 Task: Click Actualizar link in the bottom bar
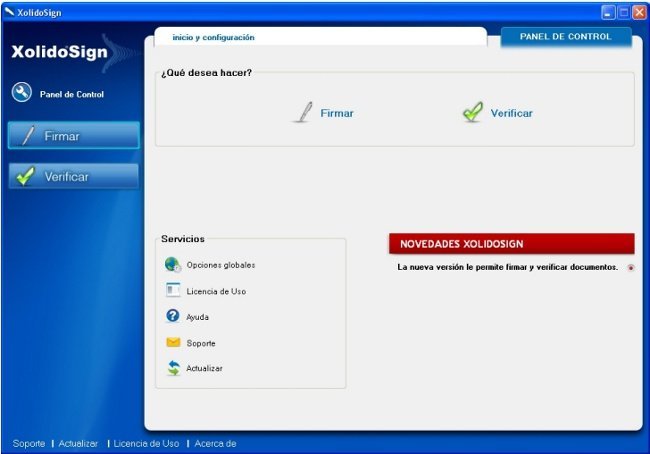(x=78, y=443)
